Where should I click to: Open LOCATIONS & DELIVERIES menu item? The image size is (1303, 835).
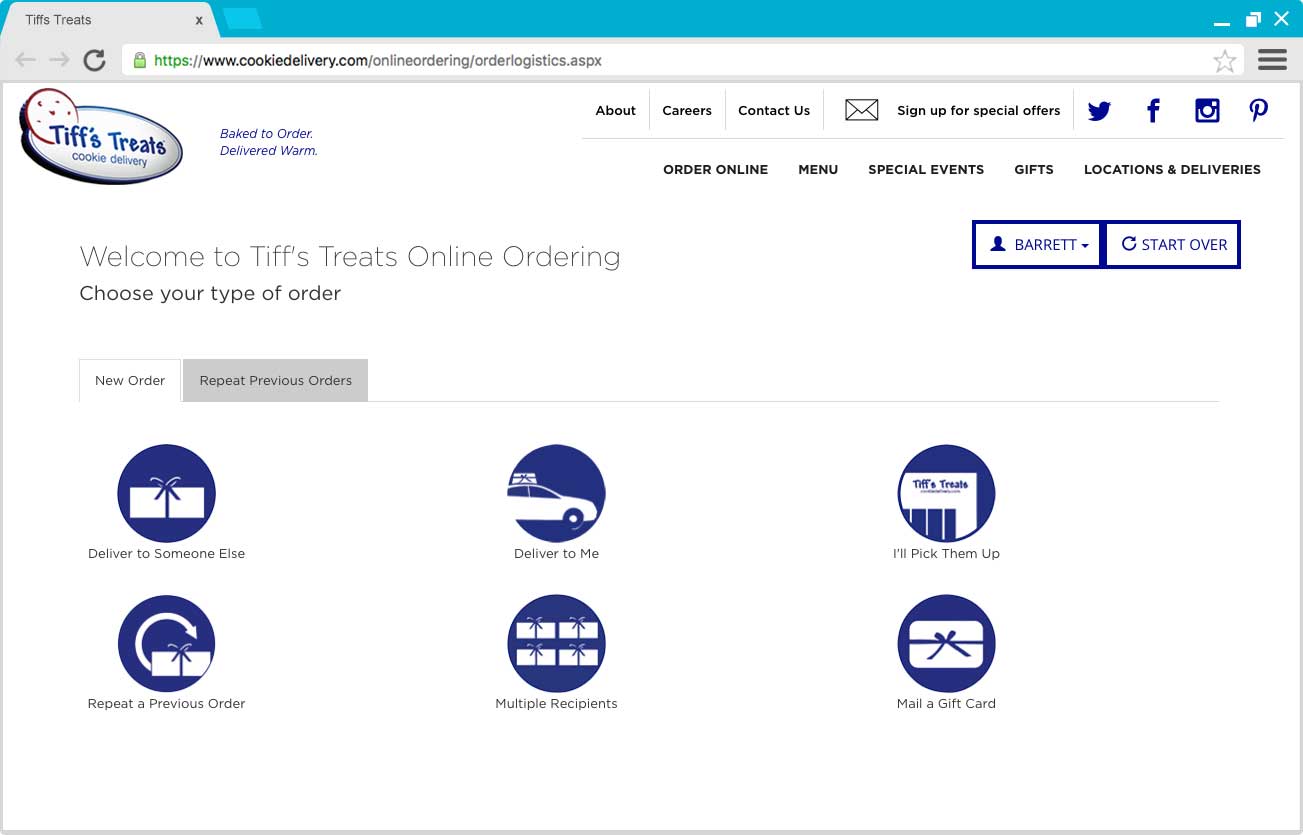[x=1172, y=170]
